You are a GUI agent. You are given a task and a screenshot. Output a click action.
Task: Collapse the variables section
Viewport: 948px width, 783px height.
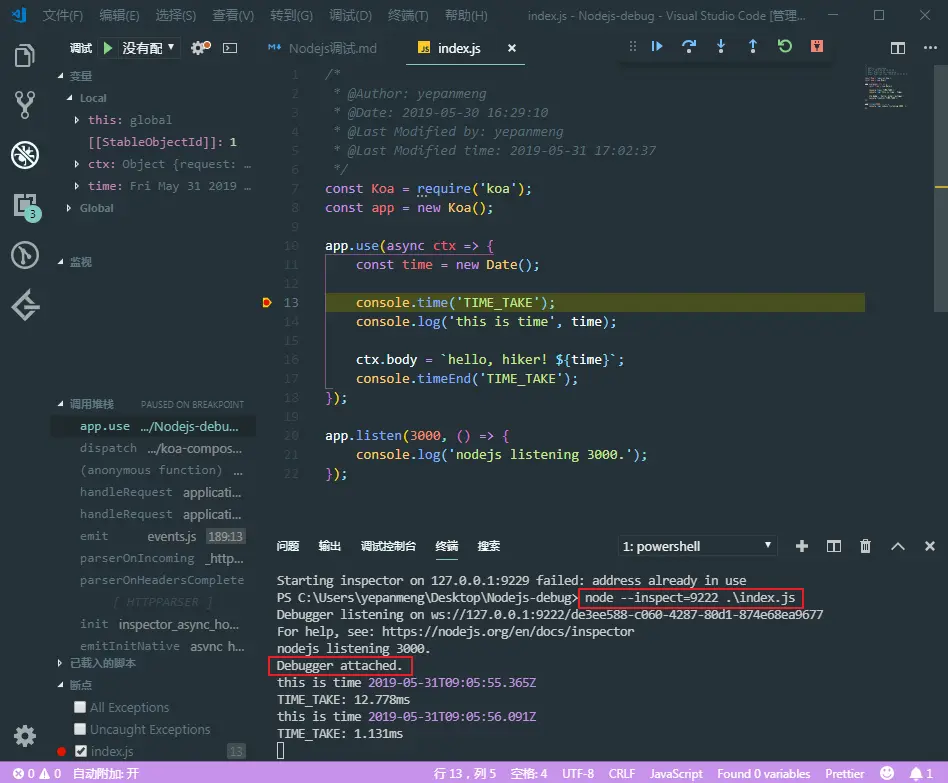(60, 76)
